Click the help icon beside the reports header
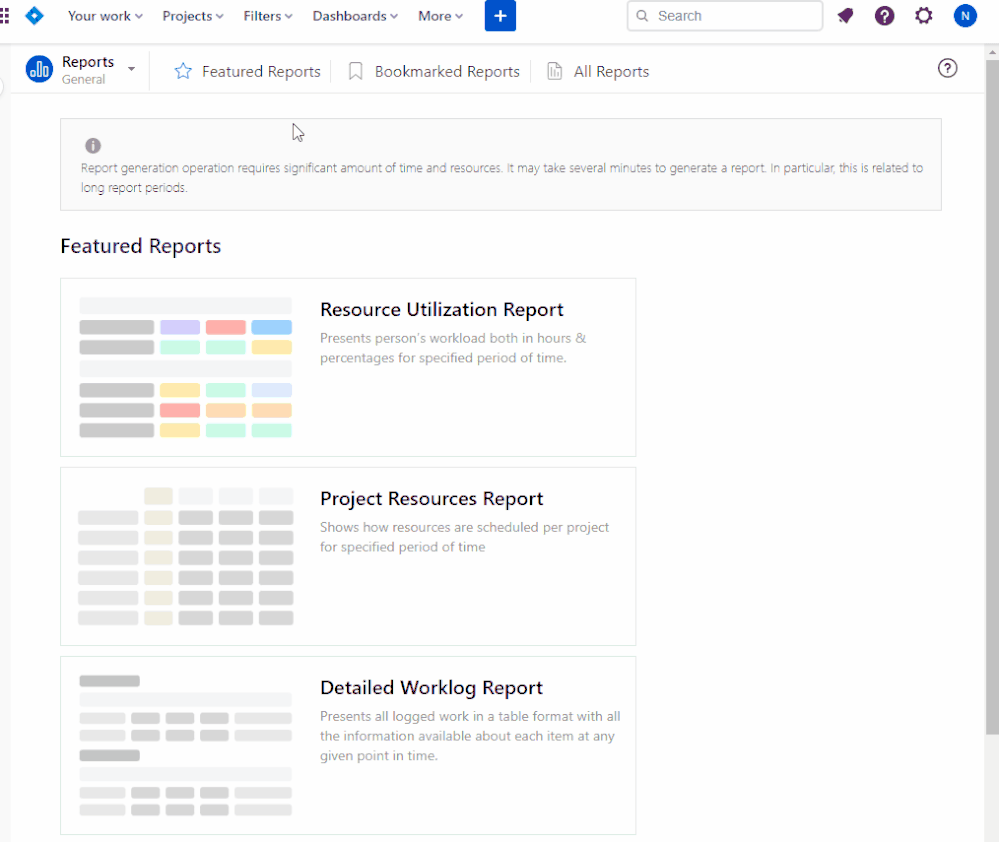This screenshot has width=999, height=842. coord(947,68)
